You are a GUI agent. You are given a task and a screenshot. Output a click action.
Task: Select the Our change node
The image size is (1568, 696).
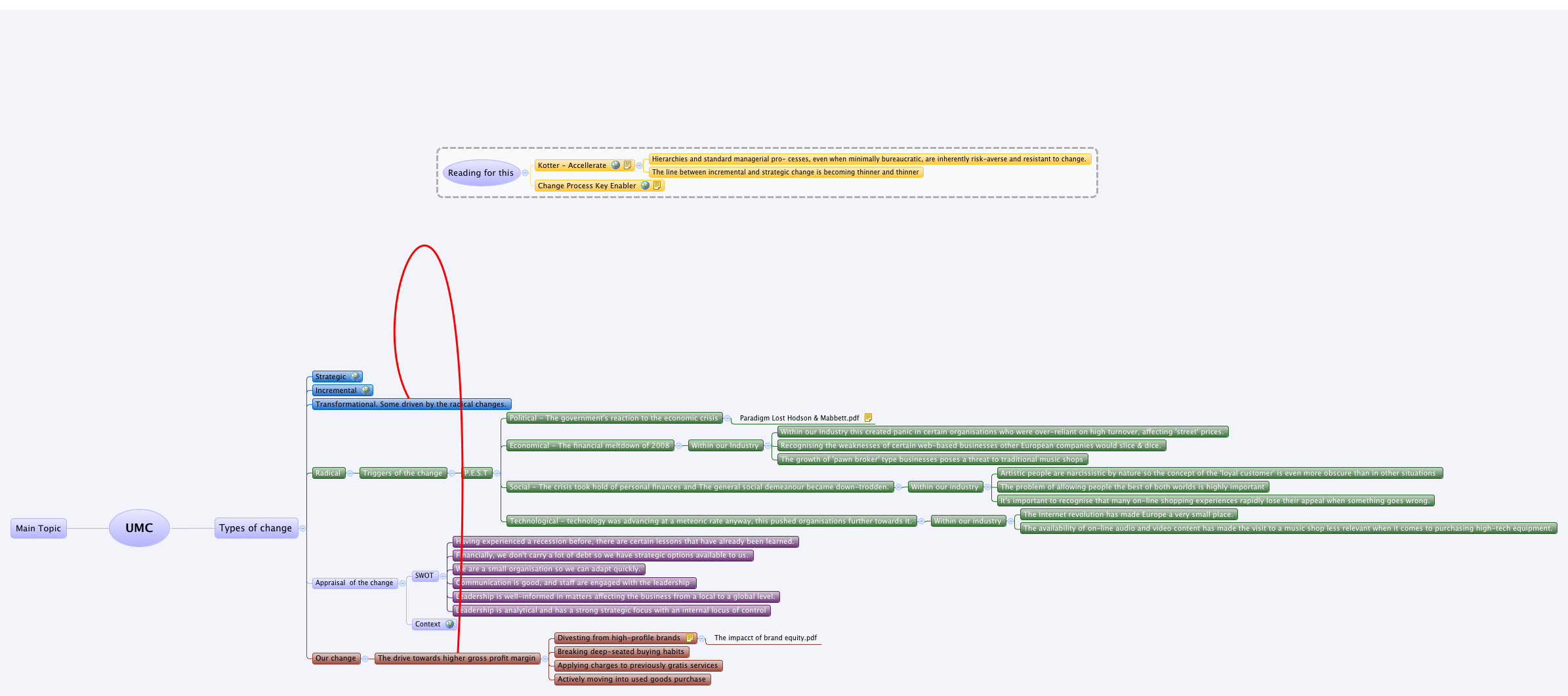point(336,658)
